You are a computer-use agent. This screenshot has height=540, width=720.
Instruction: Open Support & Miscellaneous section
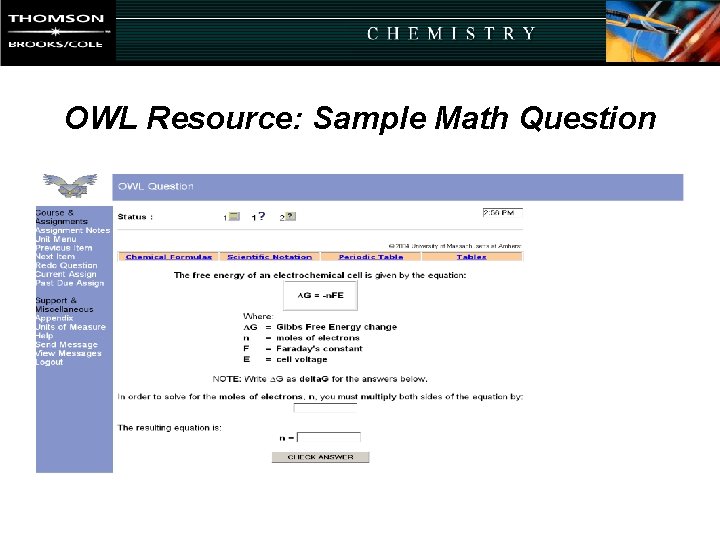tap(64, 304)
